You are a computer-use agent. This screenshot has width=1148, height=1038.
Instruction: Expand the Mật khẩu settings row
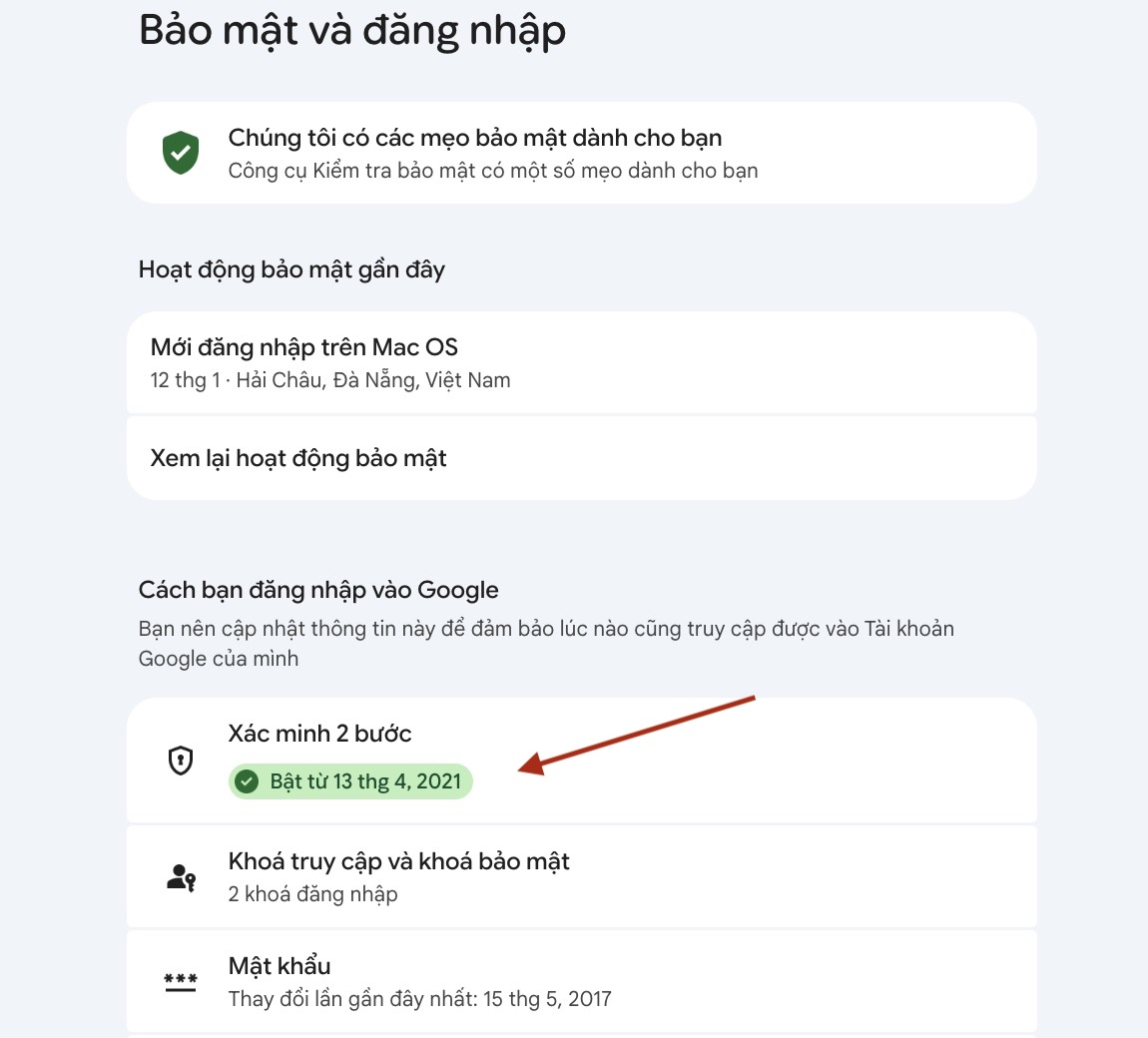click(580, 981)
